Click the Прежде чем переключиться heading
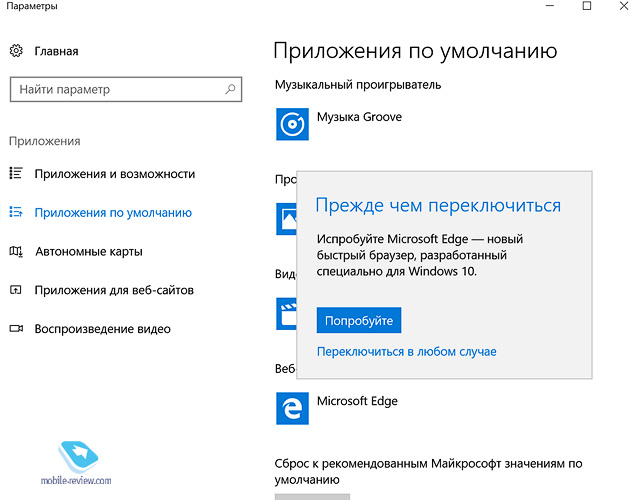Screen dimensions: 640x500 pos(438,205)
